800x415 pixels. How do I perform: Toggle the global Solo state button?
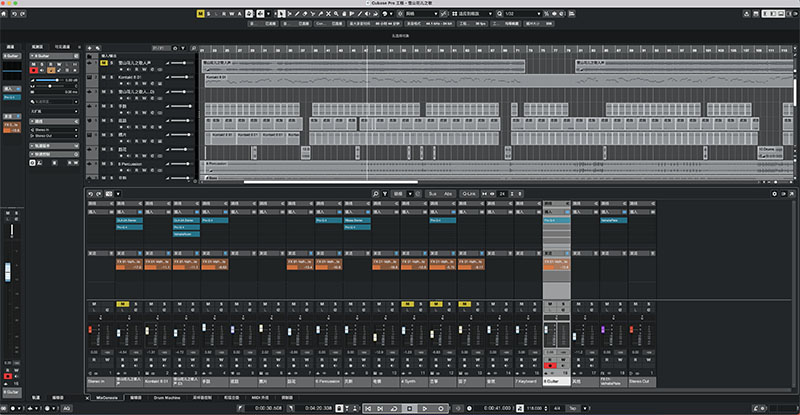208,14
